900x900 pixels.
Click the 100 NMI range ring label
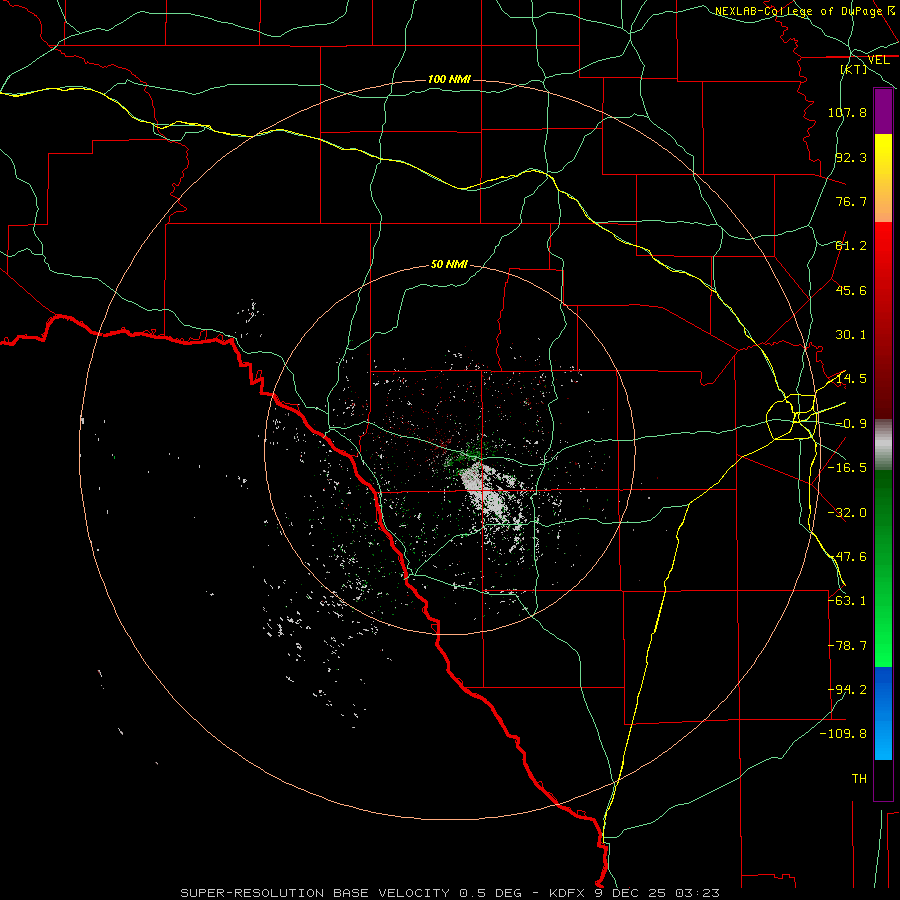click(x=449, y=79)
